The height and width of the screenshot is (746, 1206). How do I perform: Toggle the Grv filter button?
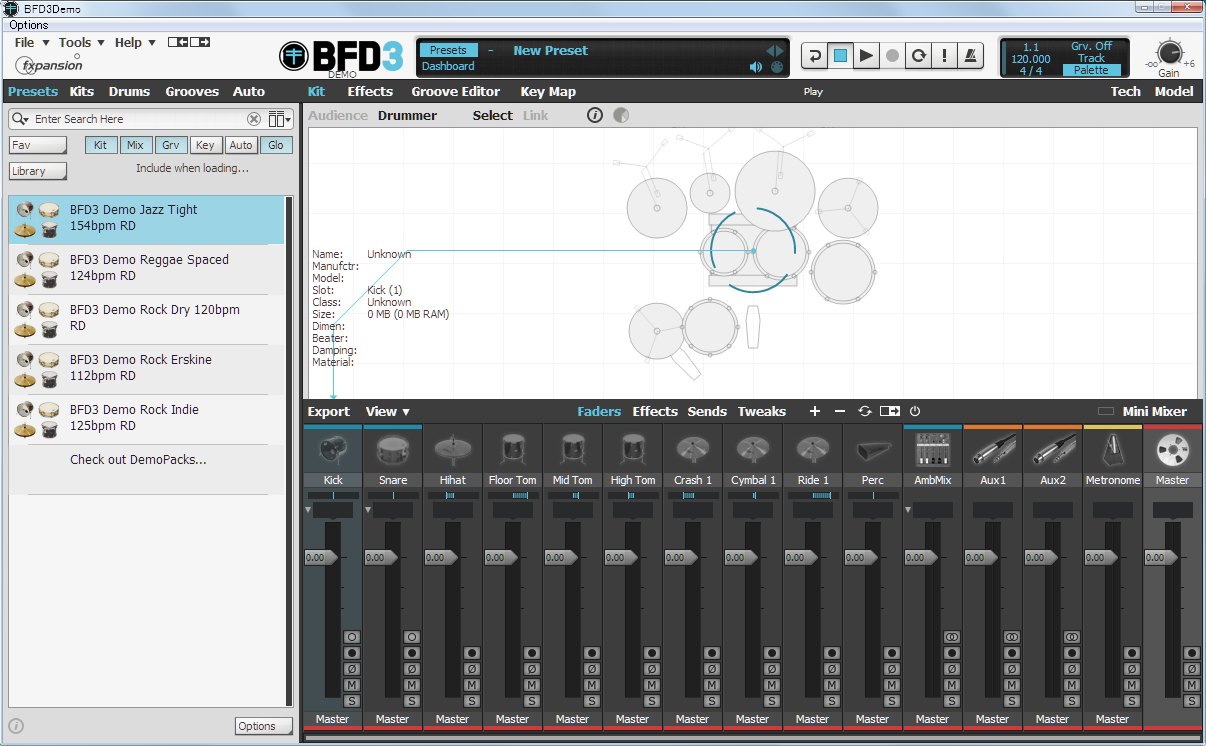pos(170,145)
